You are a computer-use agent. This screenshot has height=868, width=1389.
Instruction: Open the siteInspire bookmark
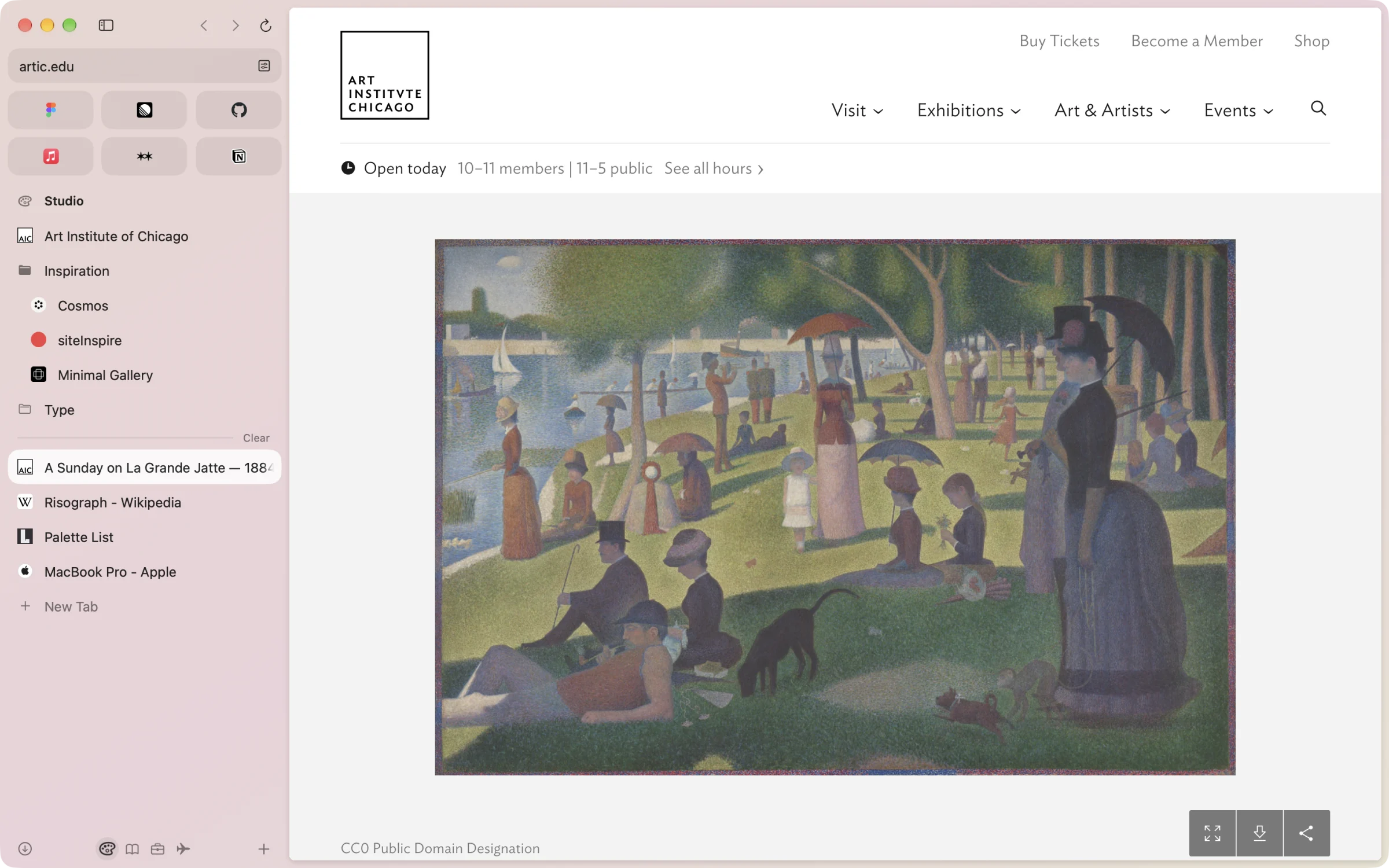(144, 340)
